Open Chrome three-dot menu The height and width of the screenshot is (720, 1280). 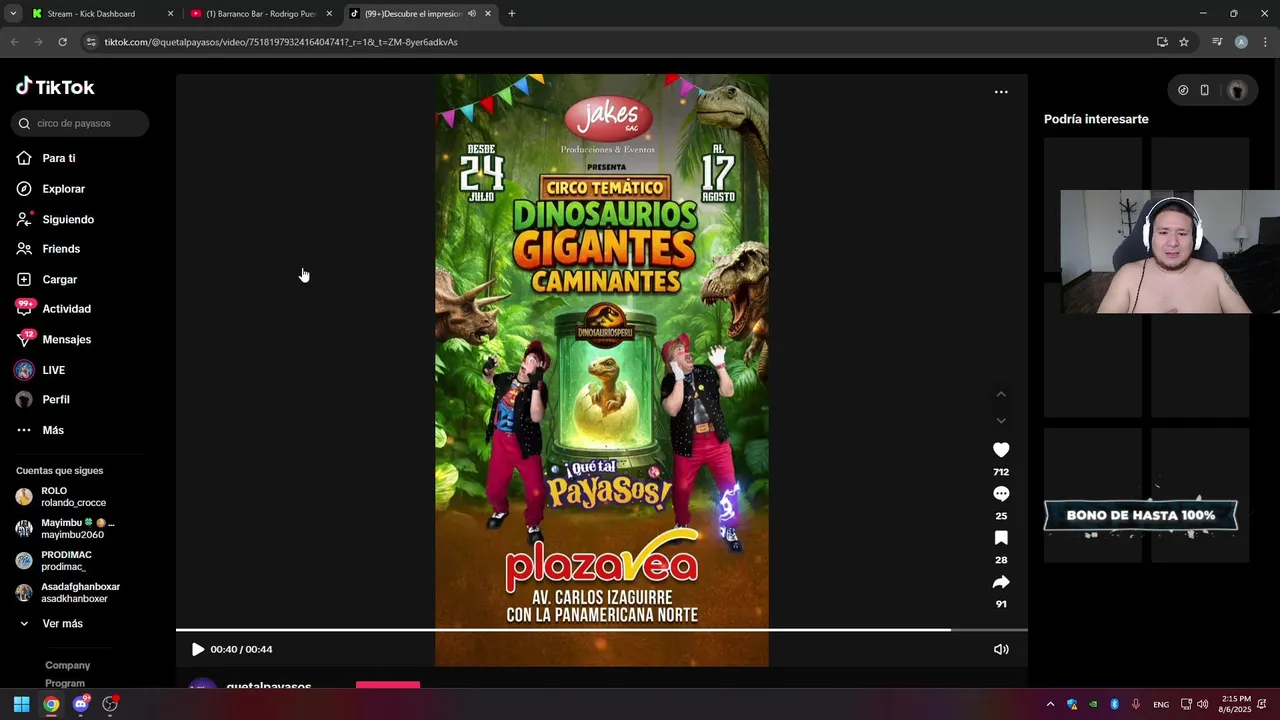click(x=1265, y=42)
